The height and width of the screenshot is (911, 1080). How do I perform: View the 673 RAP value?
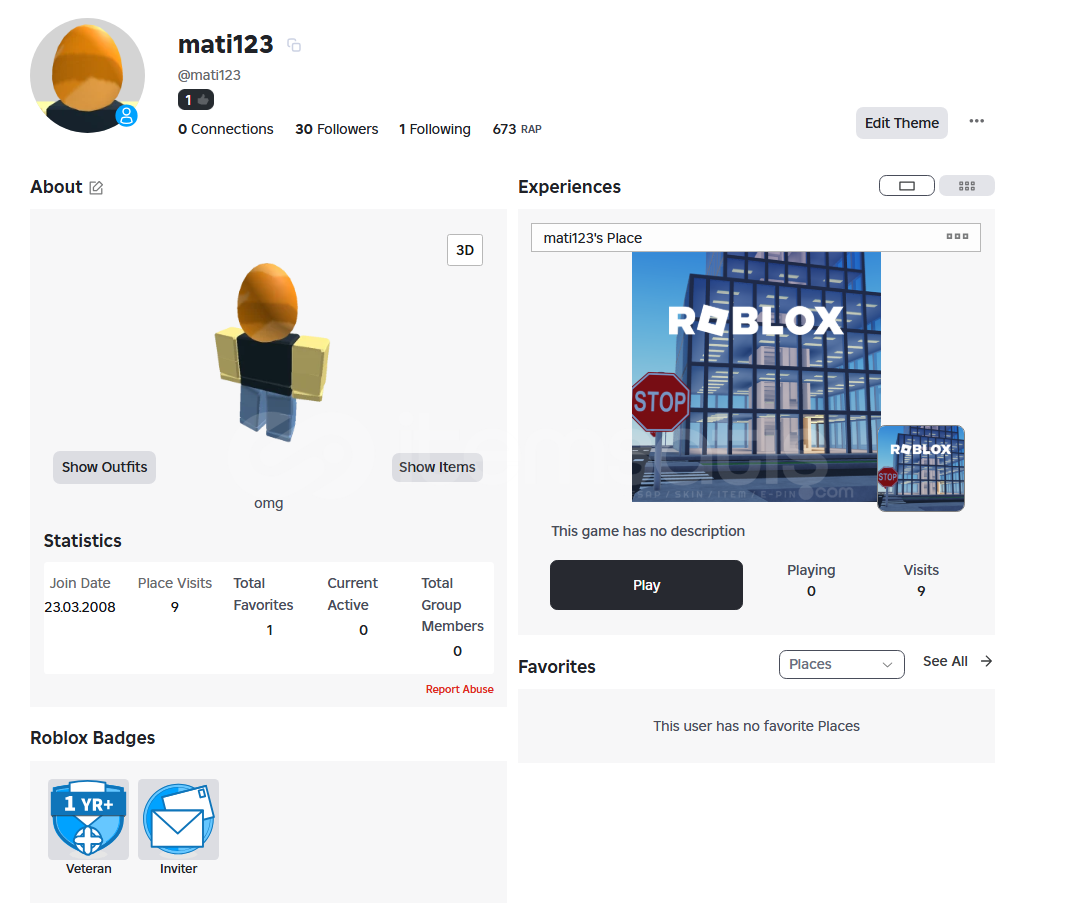[517, 129]
